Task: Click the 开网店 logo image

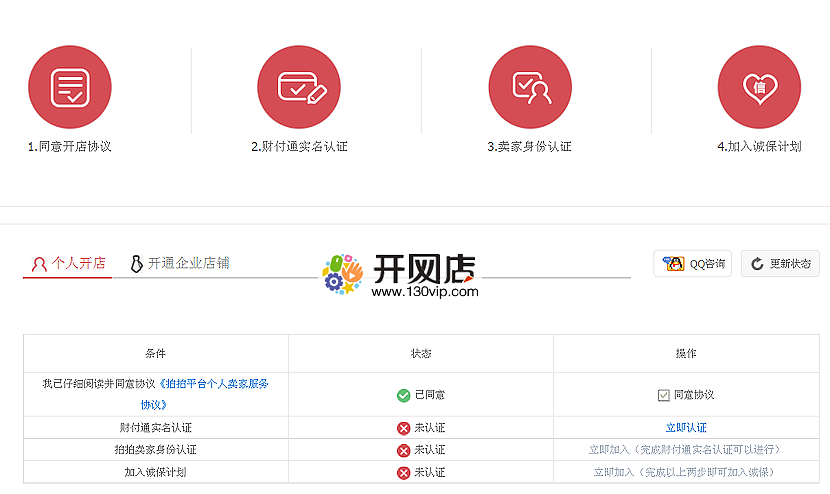Action: coord(400,275)
